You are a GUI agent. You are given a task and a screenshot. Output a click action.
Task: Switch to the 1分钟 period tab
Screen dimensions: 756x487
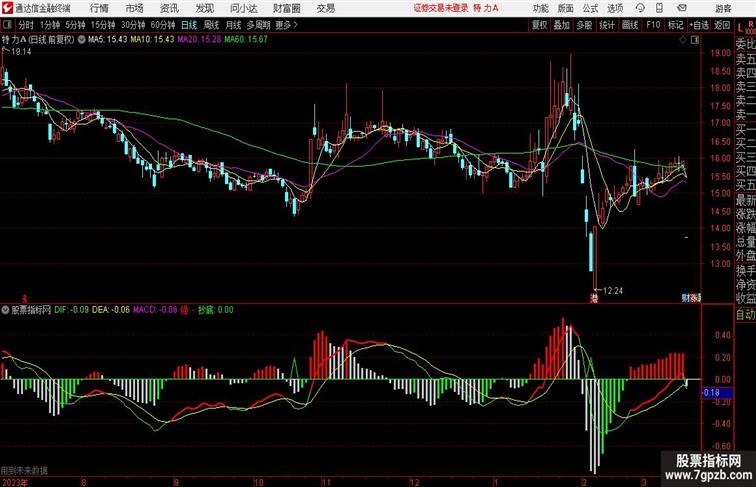click(x=50, y=25)
